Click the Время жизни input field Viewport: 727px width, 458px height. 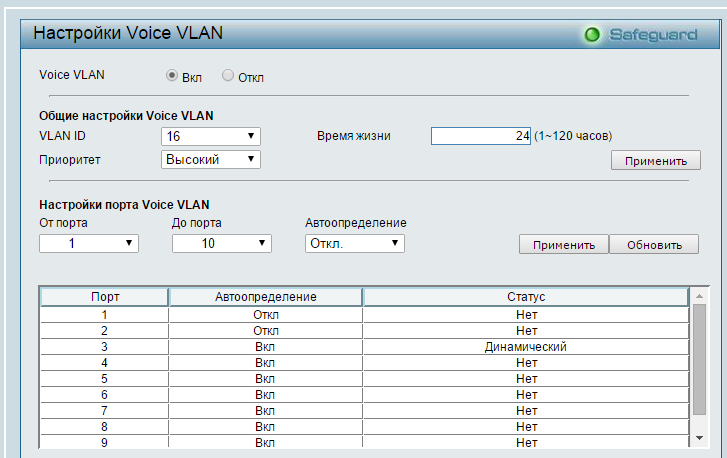pyautogui.click(x=481, y=136)
